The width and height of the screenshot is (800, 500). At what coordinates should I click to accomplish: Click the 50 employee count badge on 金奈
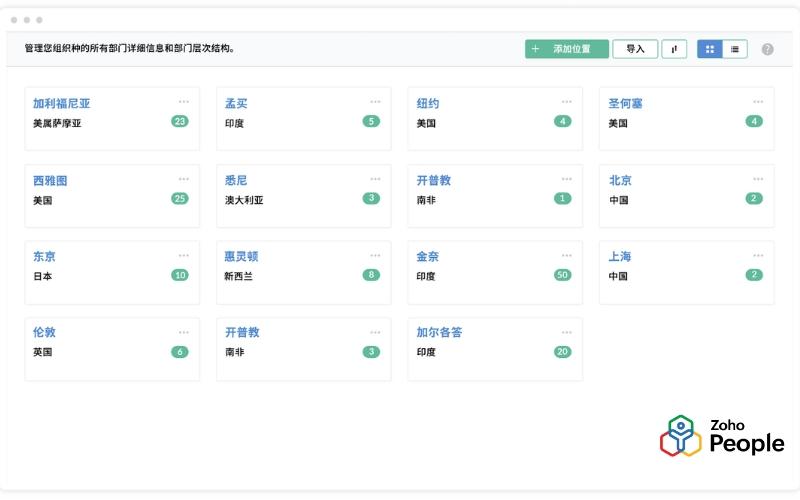[562, 275]
